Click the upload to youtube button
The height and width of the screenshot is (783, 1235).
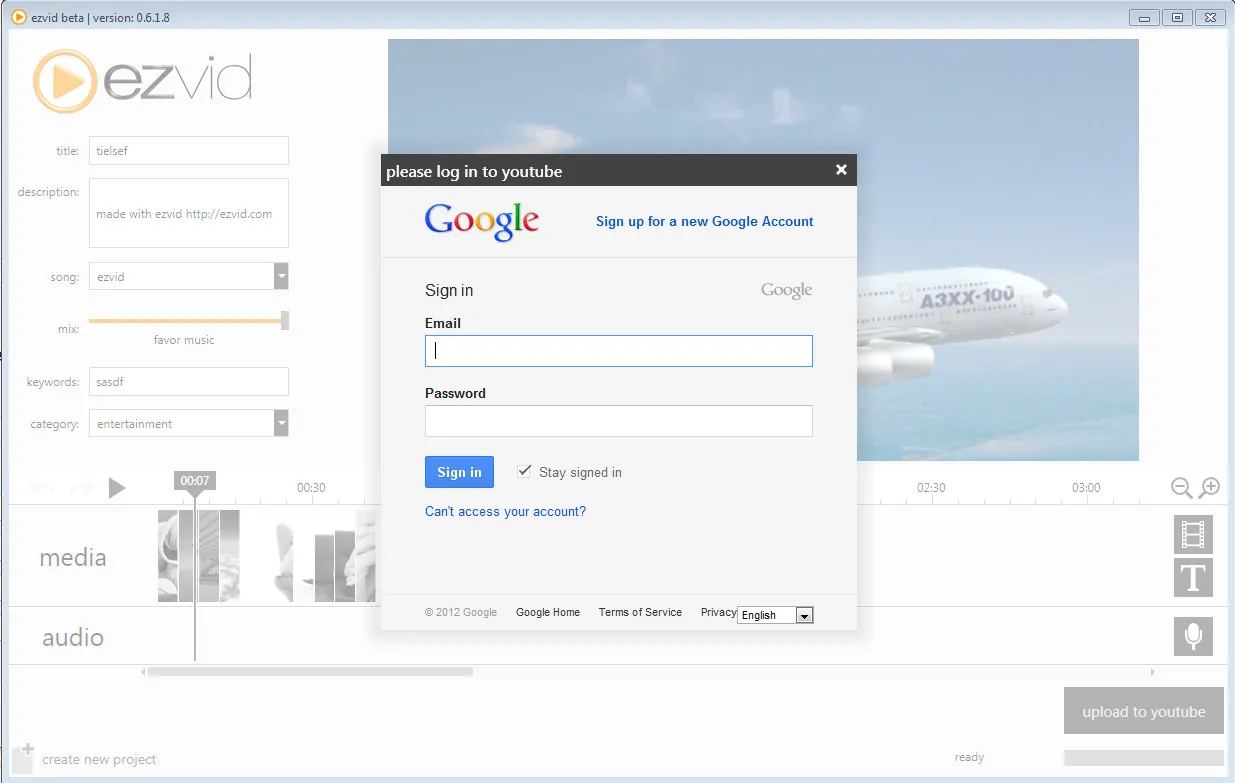pos(1143,712)
